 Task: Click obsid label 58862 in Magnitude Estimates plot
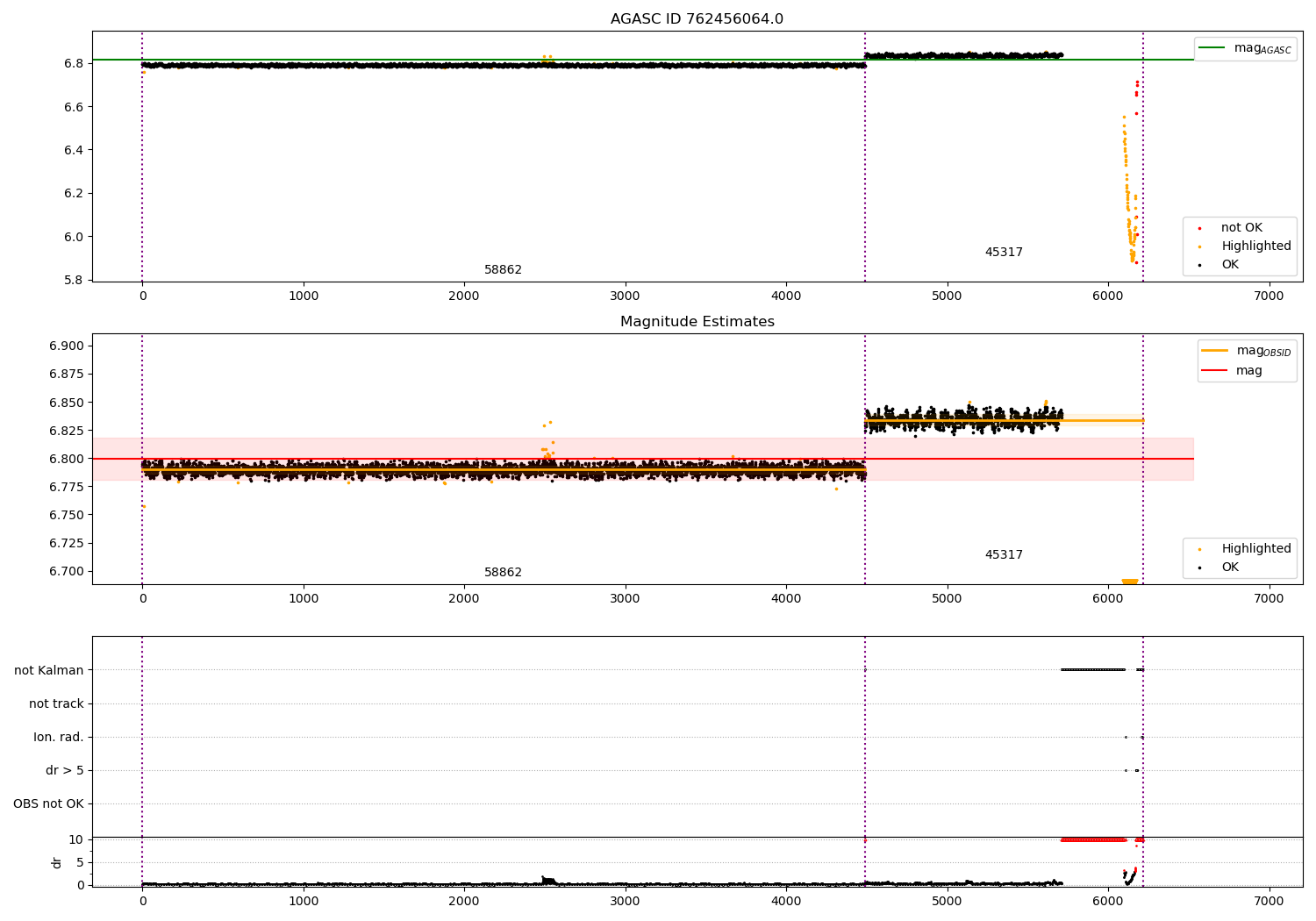click(x=503, y=573)
